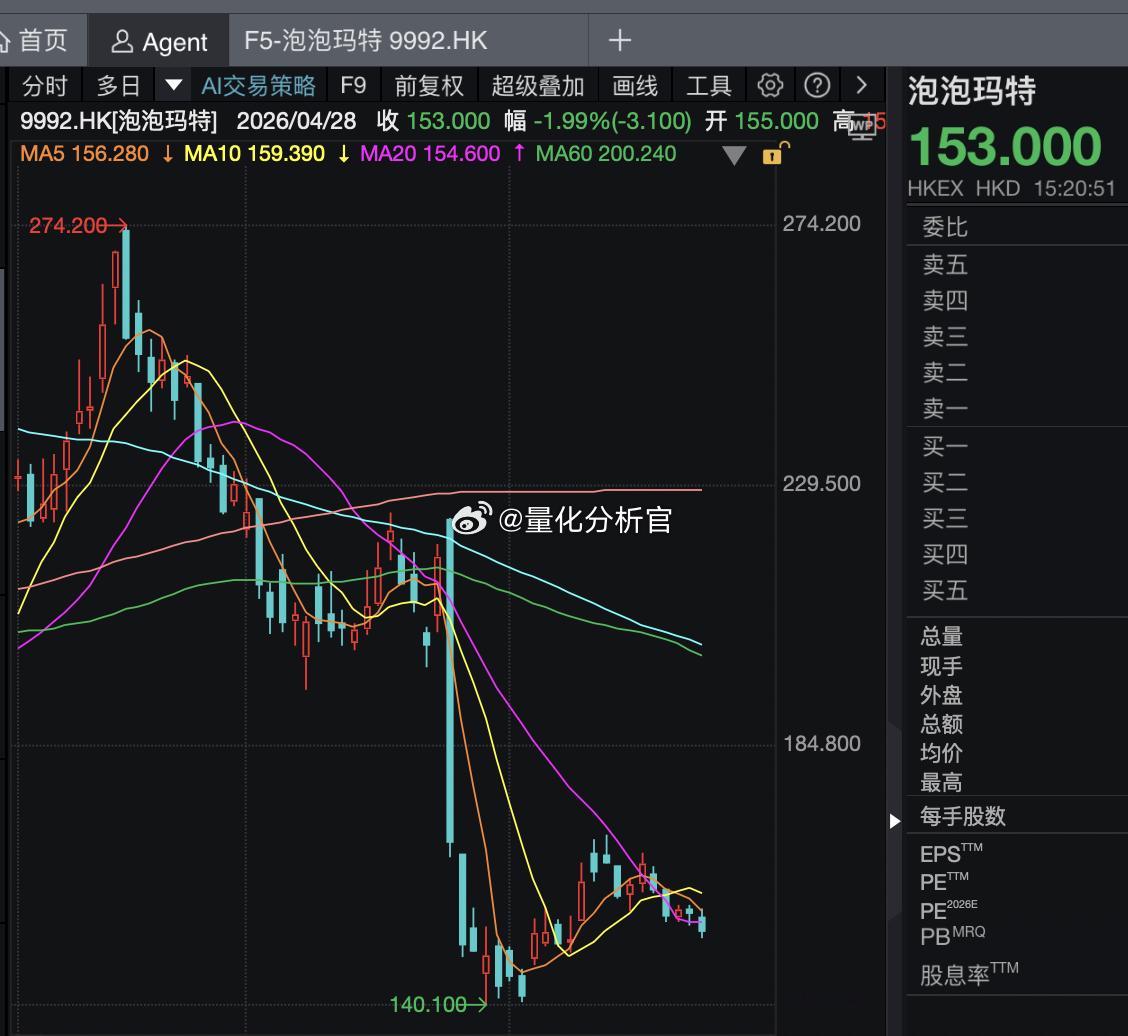This screenshot has height=1036, width=1128.
Task: Select the 委比 row
Action: [x=1017, y=227]
